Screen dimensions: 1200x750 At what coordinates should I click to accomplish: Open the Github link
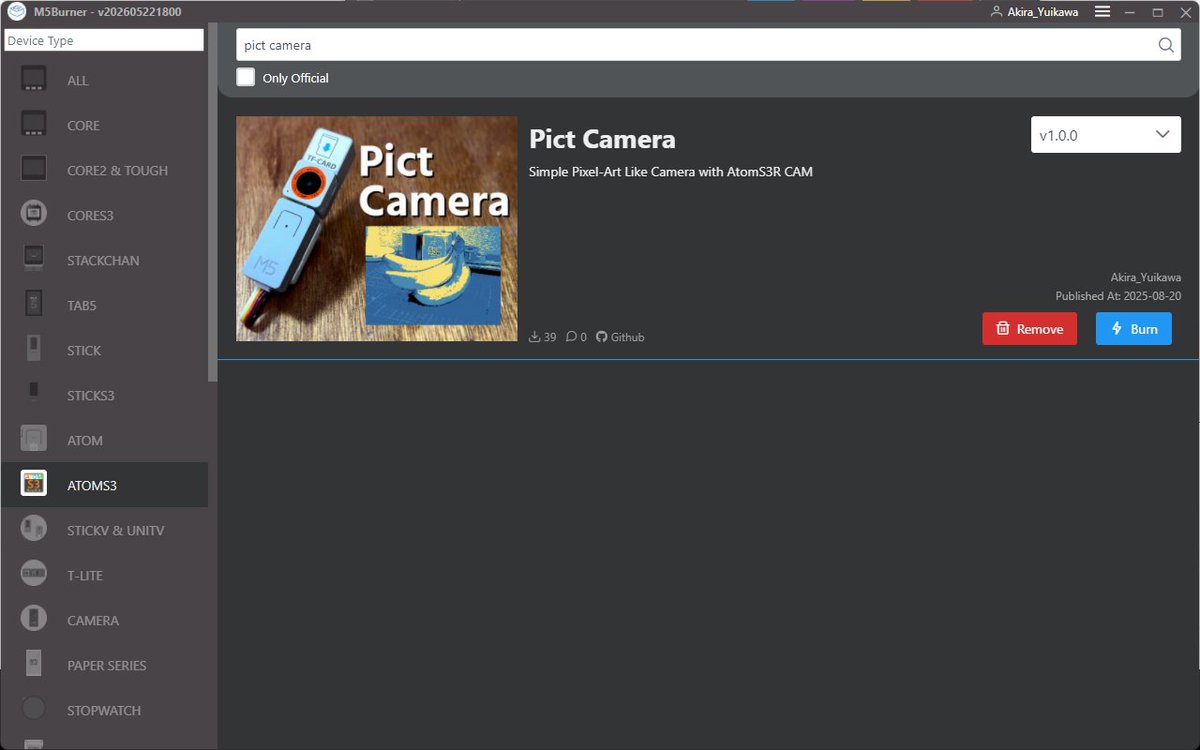point(621,337)
